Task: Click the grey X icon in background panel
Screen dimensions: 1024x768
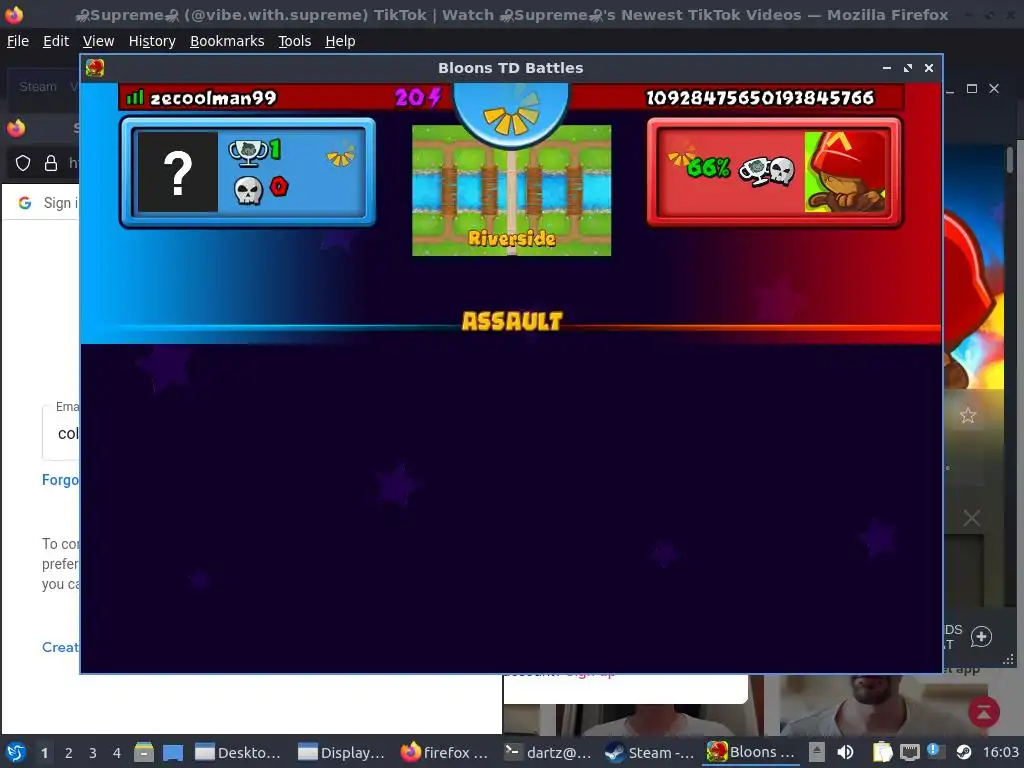Action: 972,519
